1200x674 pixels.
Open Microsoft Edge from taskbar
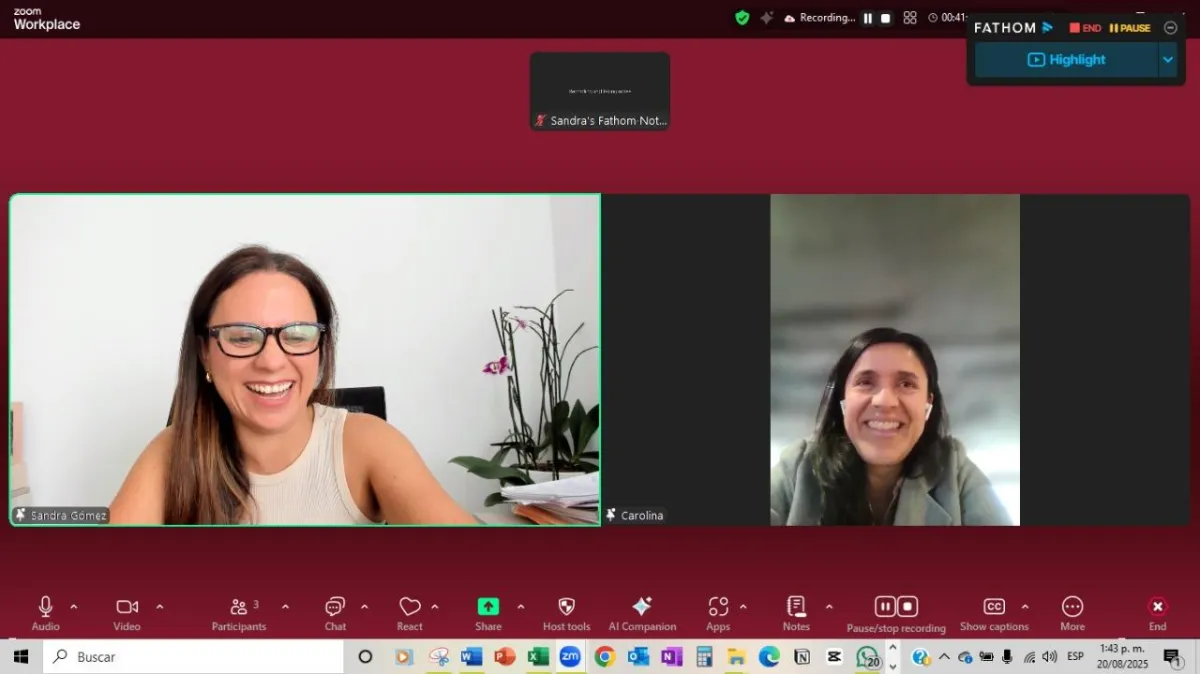(x=769, y=657)
